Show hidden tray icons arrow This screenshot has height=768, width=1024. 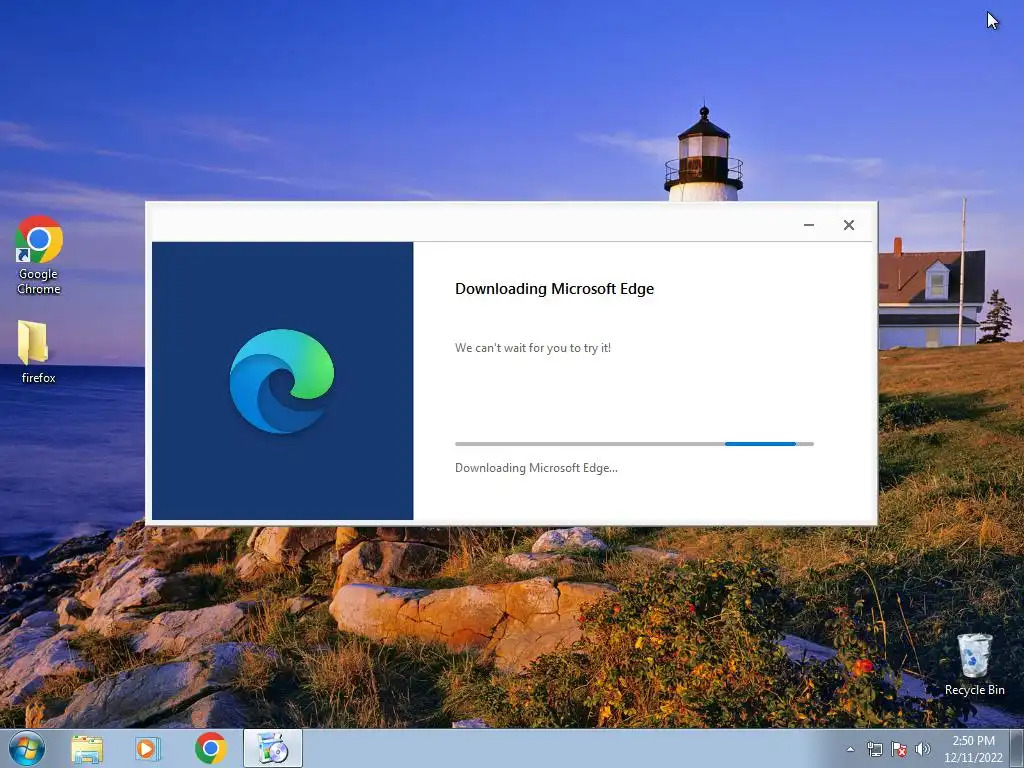click(850, 749)
